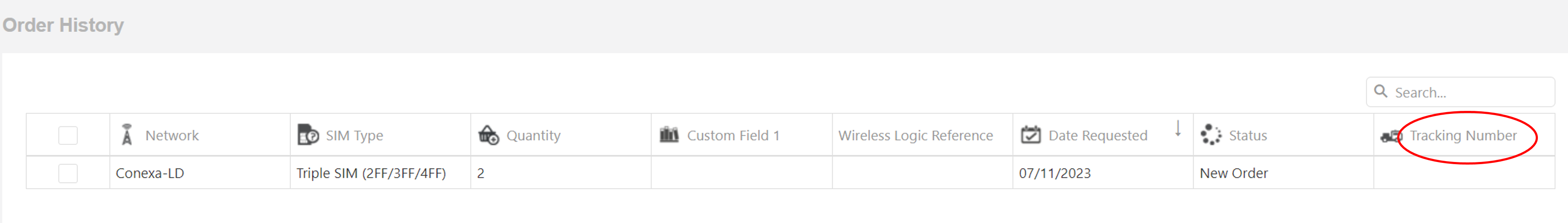Click the Tracking Number truck icon
This screenshot has height=223, width=1568.
[x=1391, y=136]
